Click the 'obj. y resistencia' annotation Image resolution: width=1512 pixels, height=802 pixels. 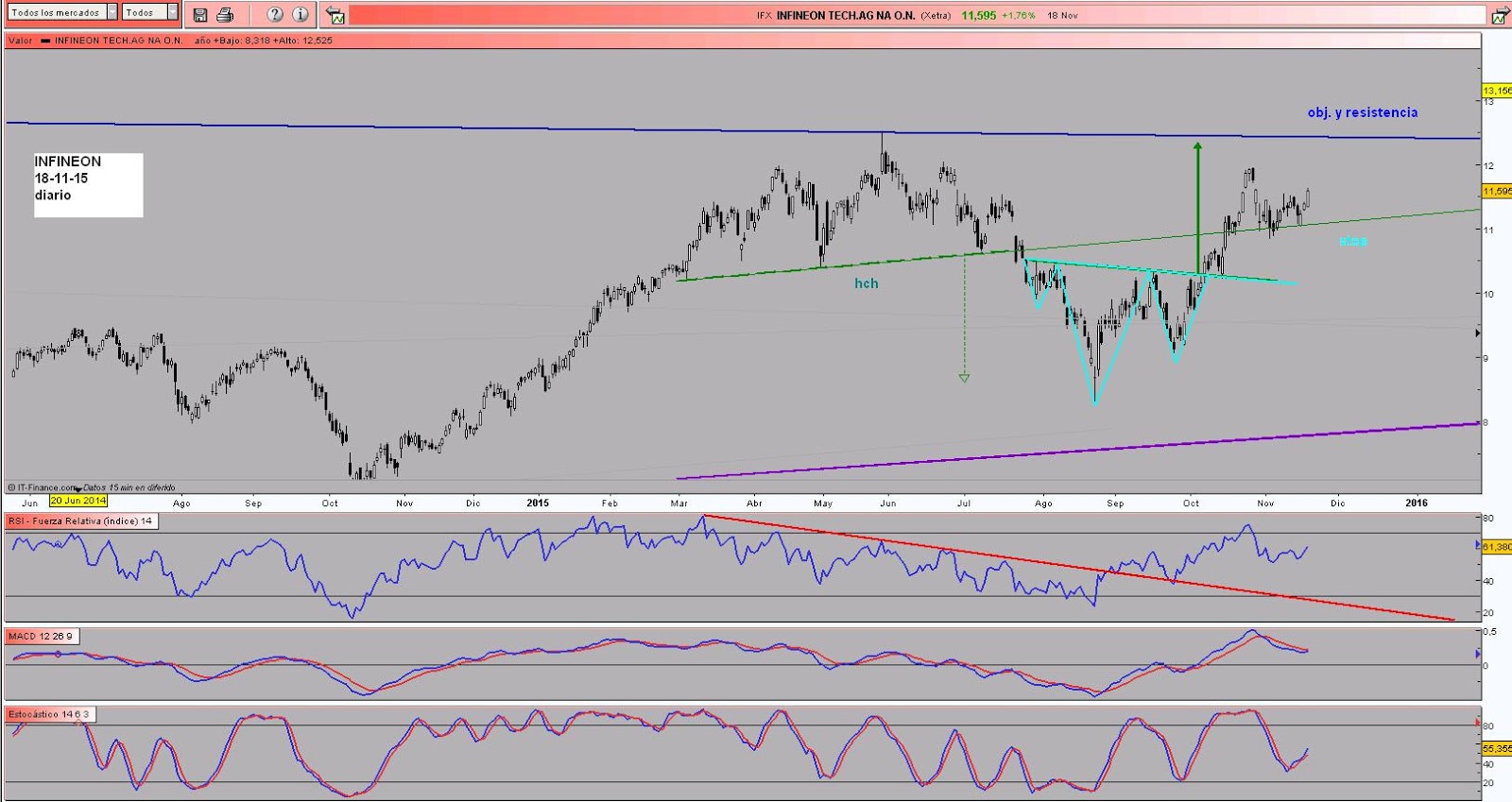(1363, 112)
